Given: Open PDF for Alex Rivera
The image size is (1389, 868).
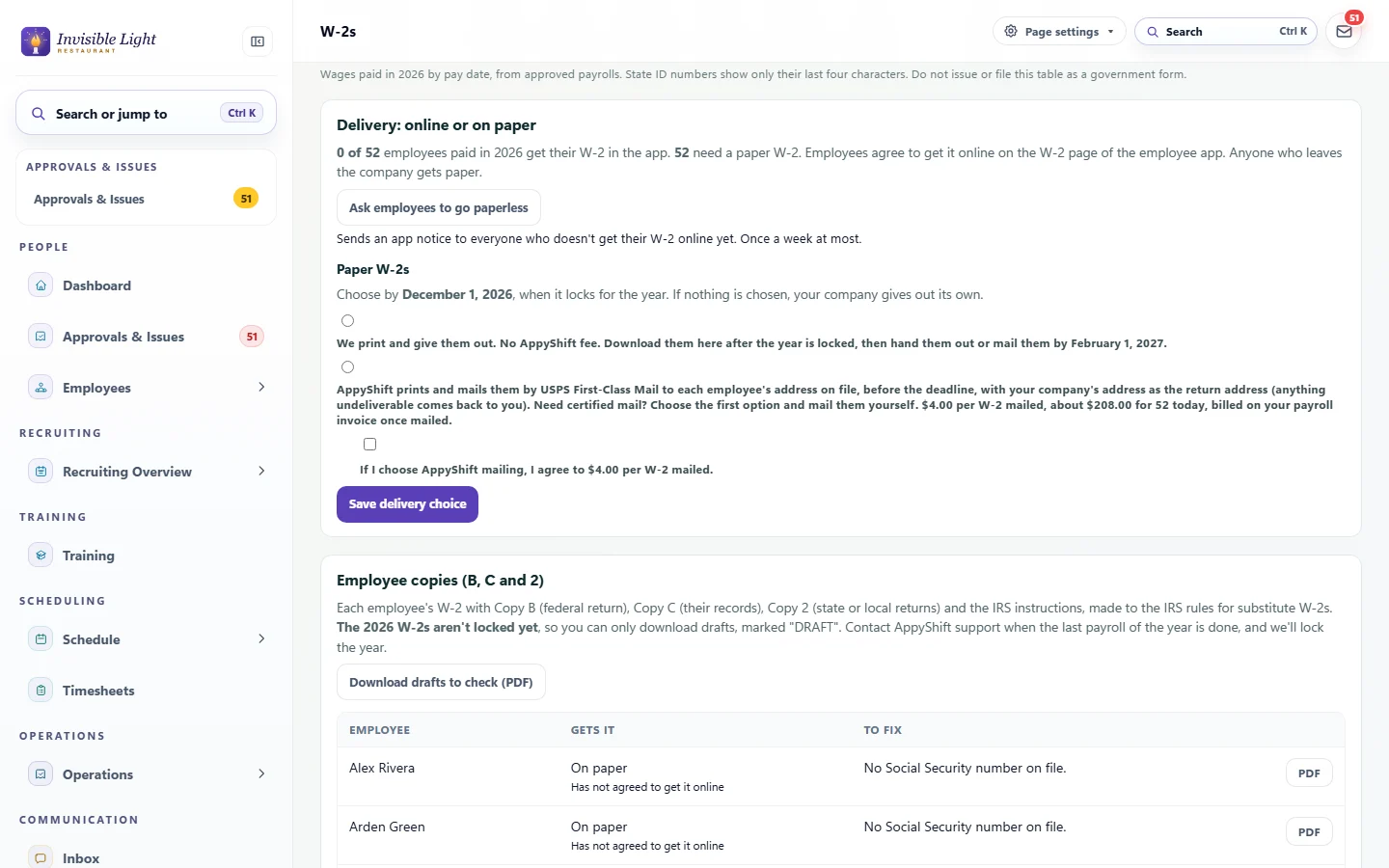Looking at the screenshot, I should (x=1309, y=773).
